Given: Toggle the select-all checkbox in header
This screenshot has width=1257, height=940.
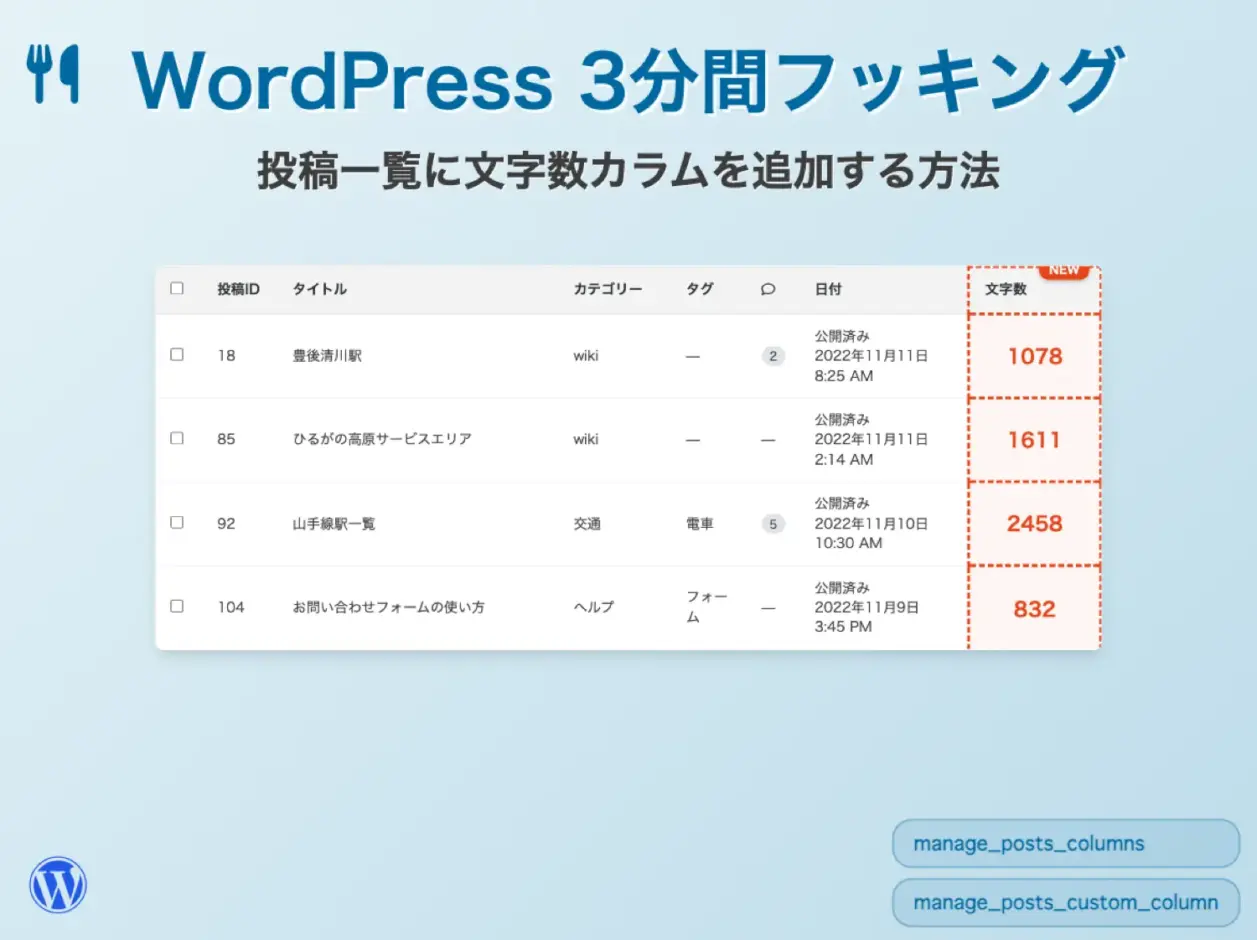Looking at the screenshot, I should [x=177, y=288].
